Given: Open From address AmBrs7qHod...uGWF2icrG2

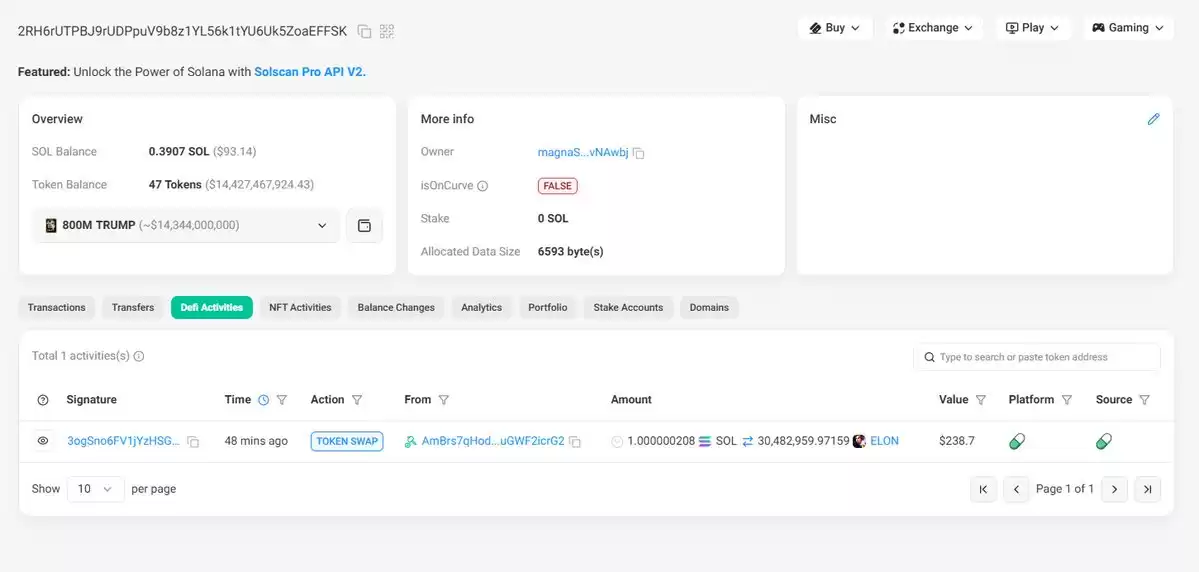Looking at the screenshot, I should point(493,441).
